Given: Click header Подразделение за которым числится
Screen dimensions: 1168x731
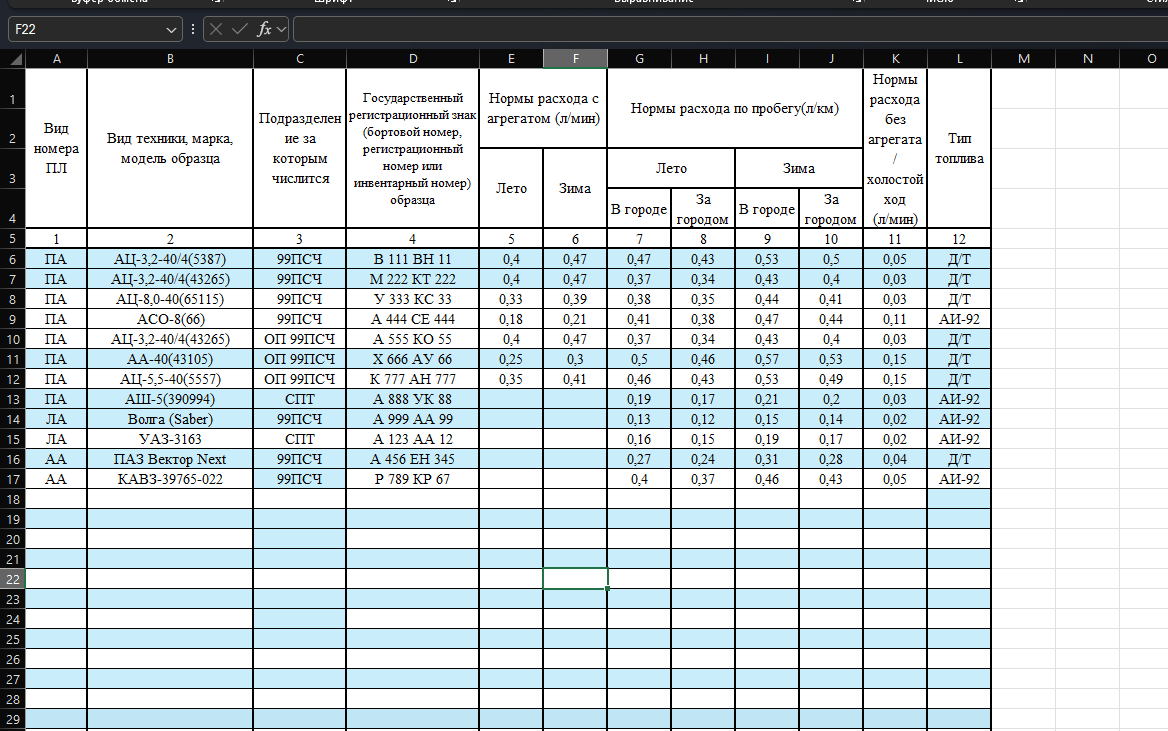Looking at the screenshot, I should click(299, 148).
